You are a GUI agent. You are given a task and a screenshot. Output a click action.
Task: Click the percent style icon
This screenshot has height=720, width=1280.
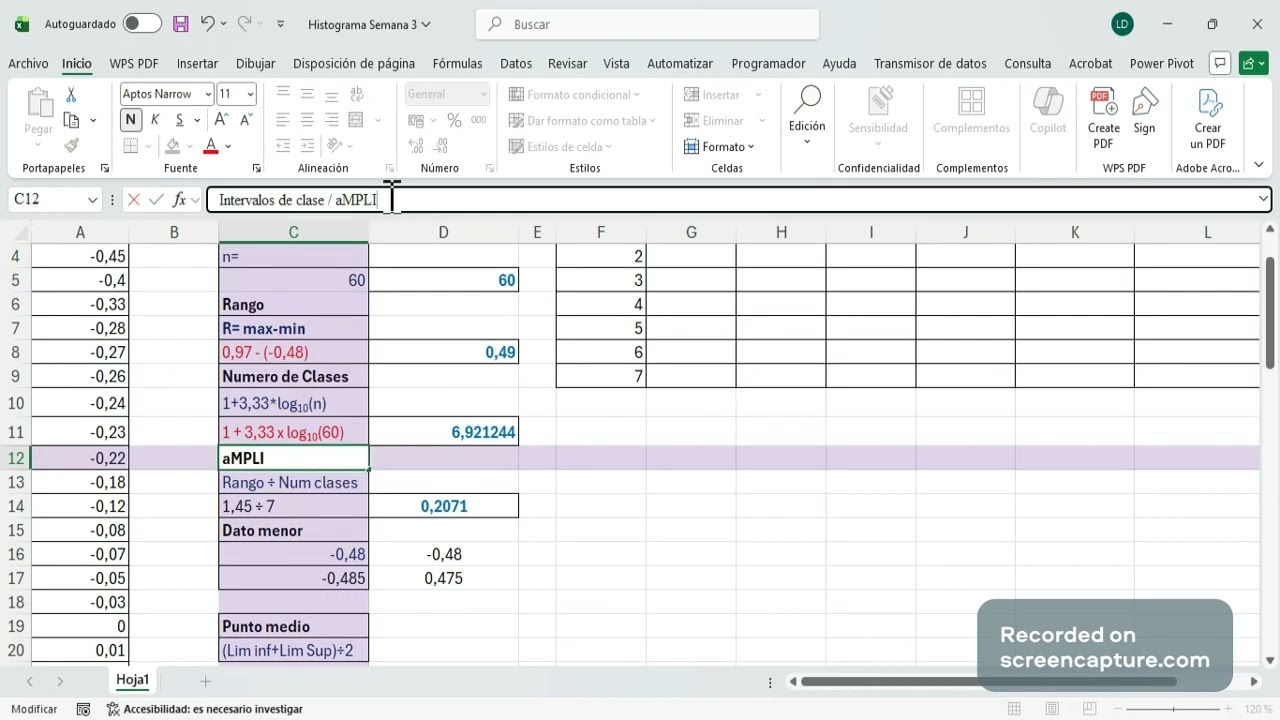tap(454, 120)
